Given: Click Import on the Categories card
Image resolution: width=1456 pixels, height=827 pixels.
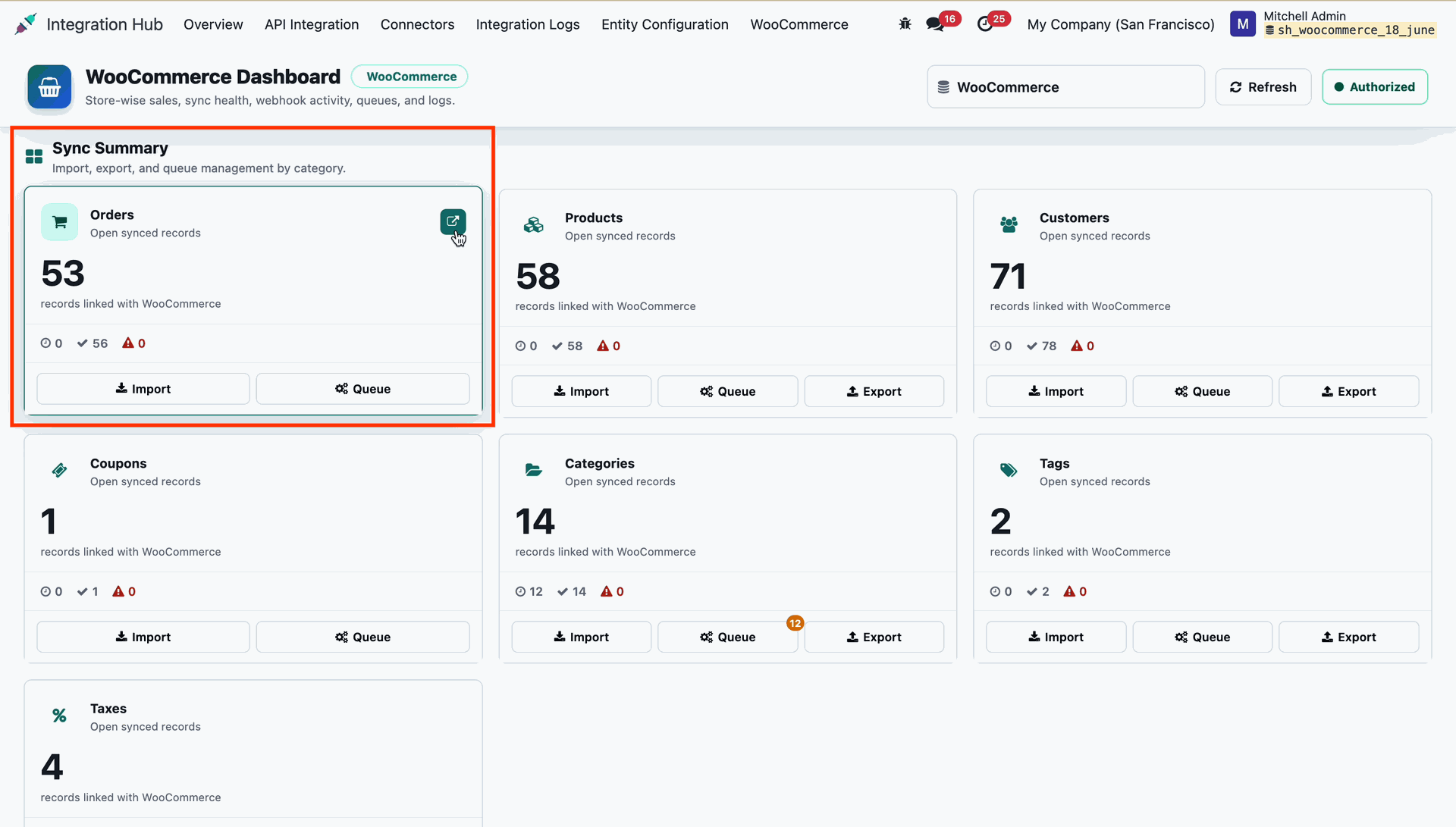Looking at the screenshot, I should pyautogui.click(x=582, y=637).
